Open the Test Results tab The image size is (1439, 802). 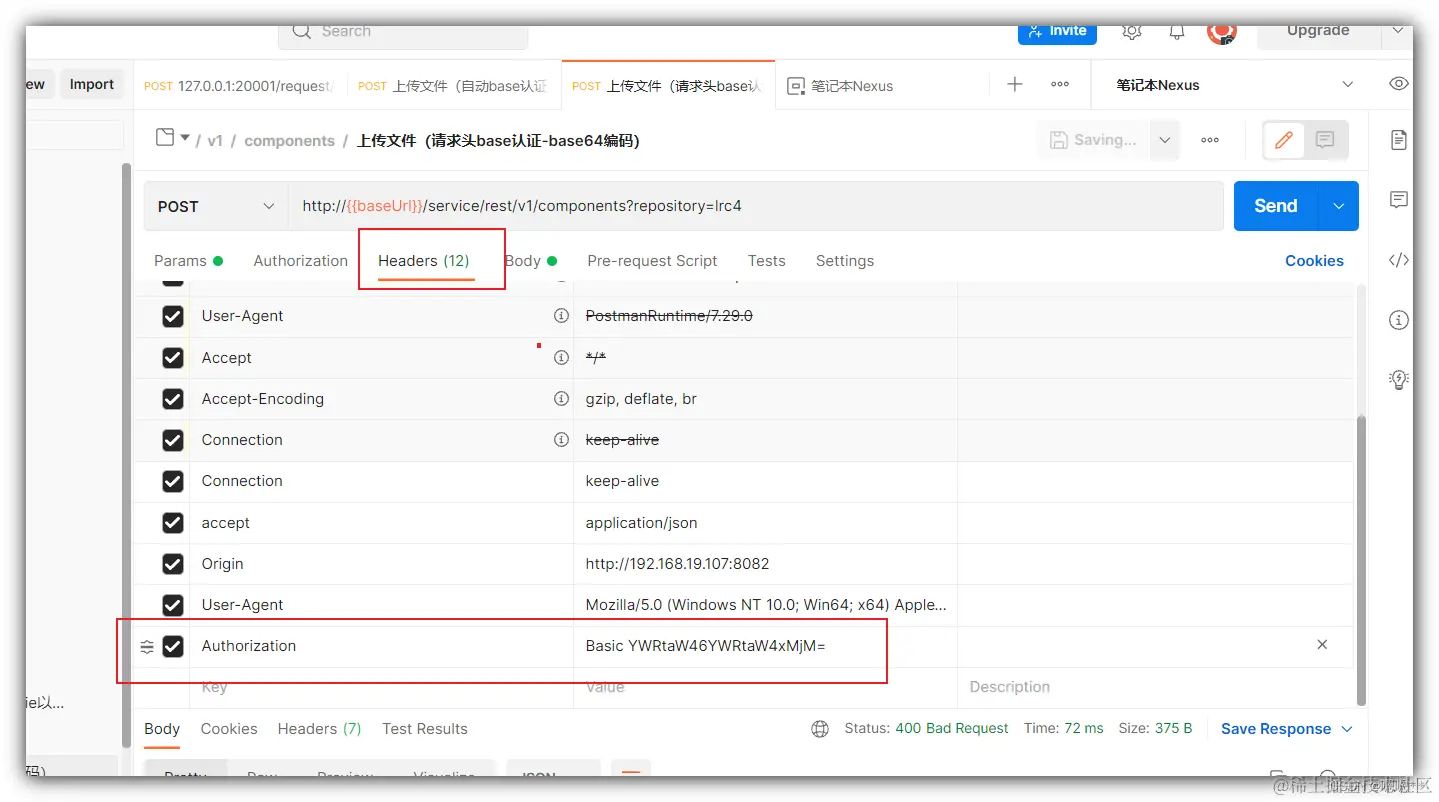[425, 729]
